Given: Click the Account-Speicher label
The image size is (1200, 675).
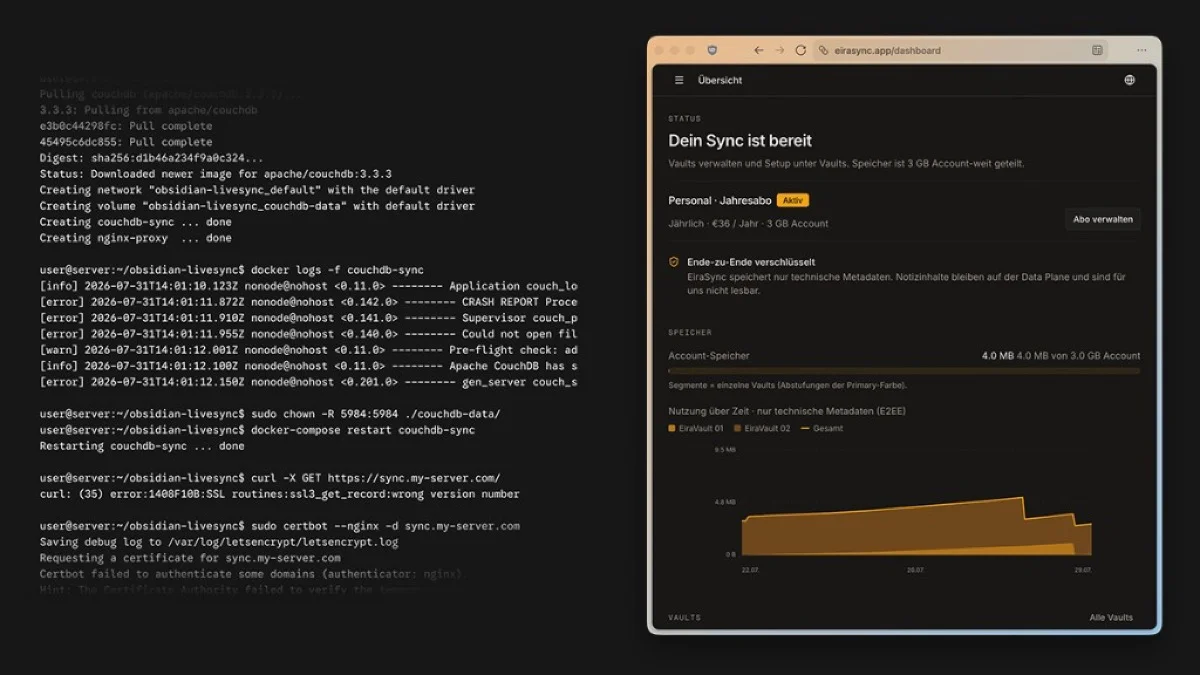Looking at the screenshot, I should [709, 355].
